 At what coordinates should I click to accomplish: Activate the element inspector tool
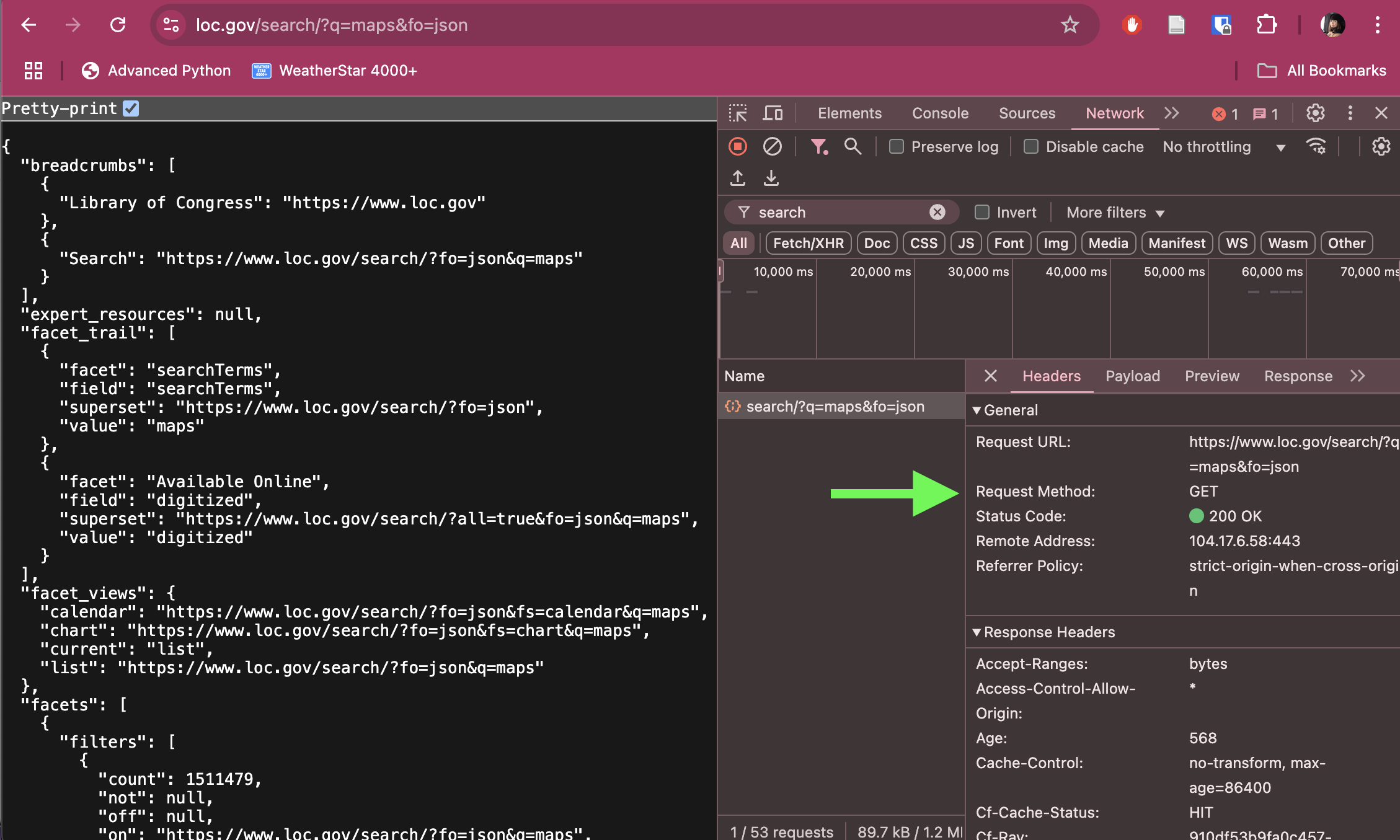coord(738,113)
